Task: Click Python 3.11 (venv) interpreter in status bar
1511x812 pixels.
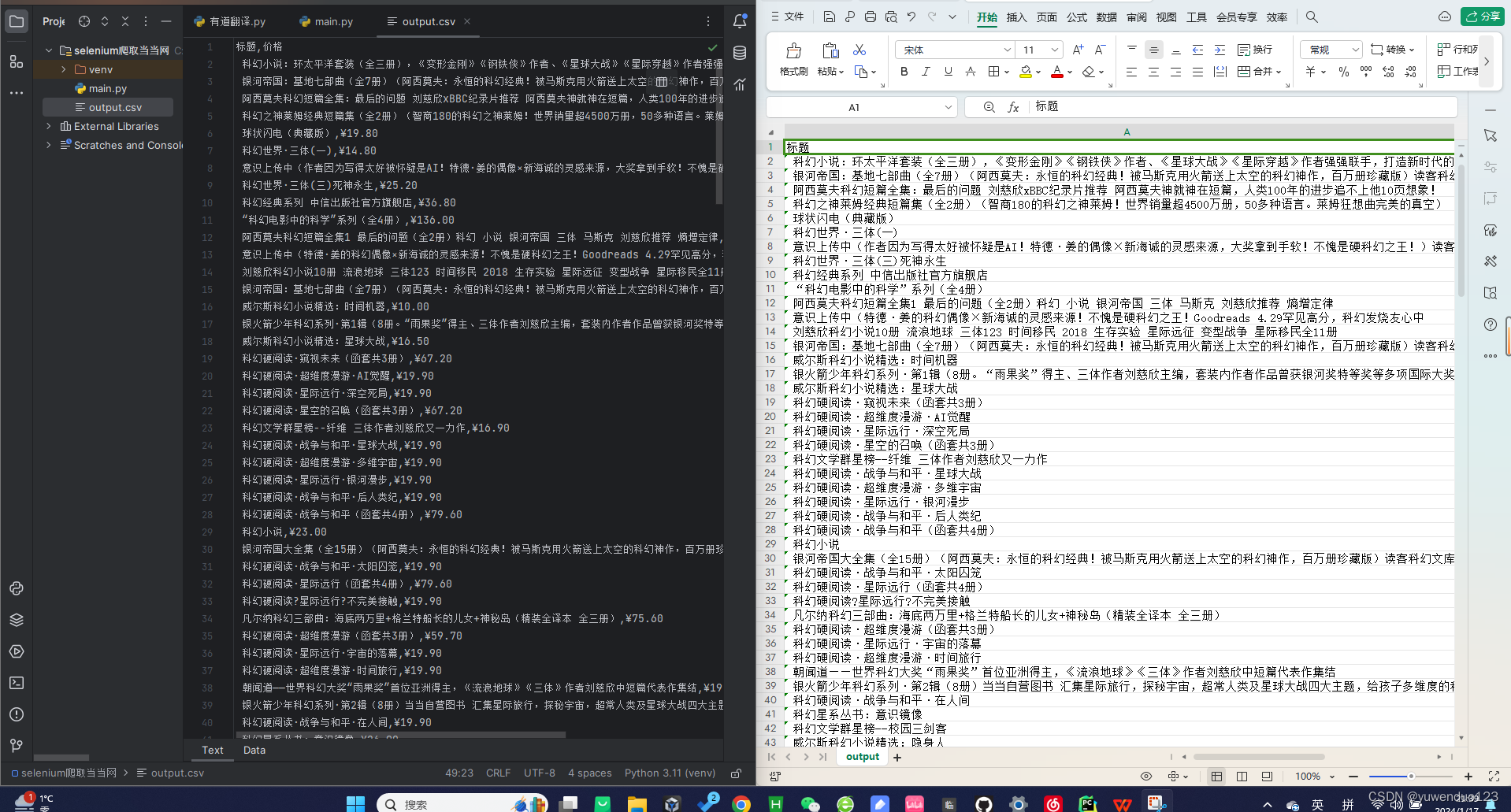Action: point(670,773)
